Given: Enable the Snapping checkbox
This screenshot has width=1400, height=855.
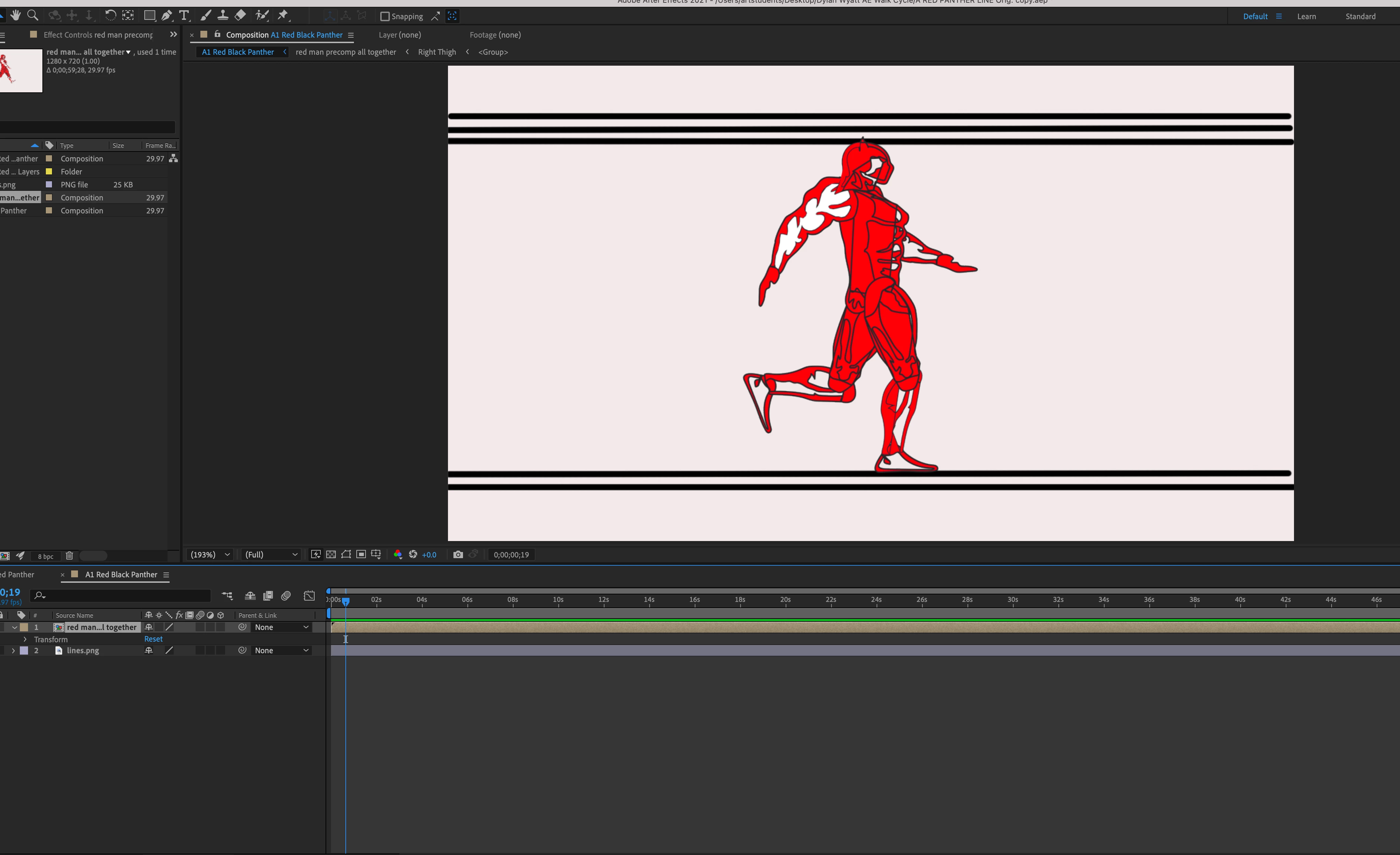Looking at the screenshot, I should tap(385, 16).
